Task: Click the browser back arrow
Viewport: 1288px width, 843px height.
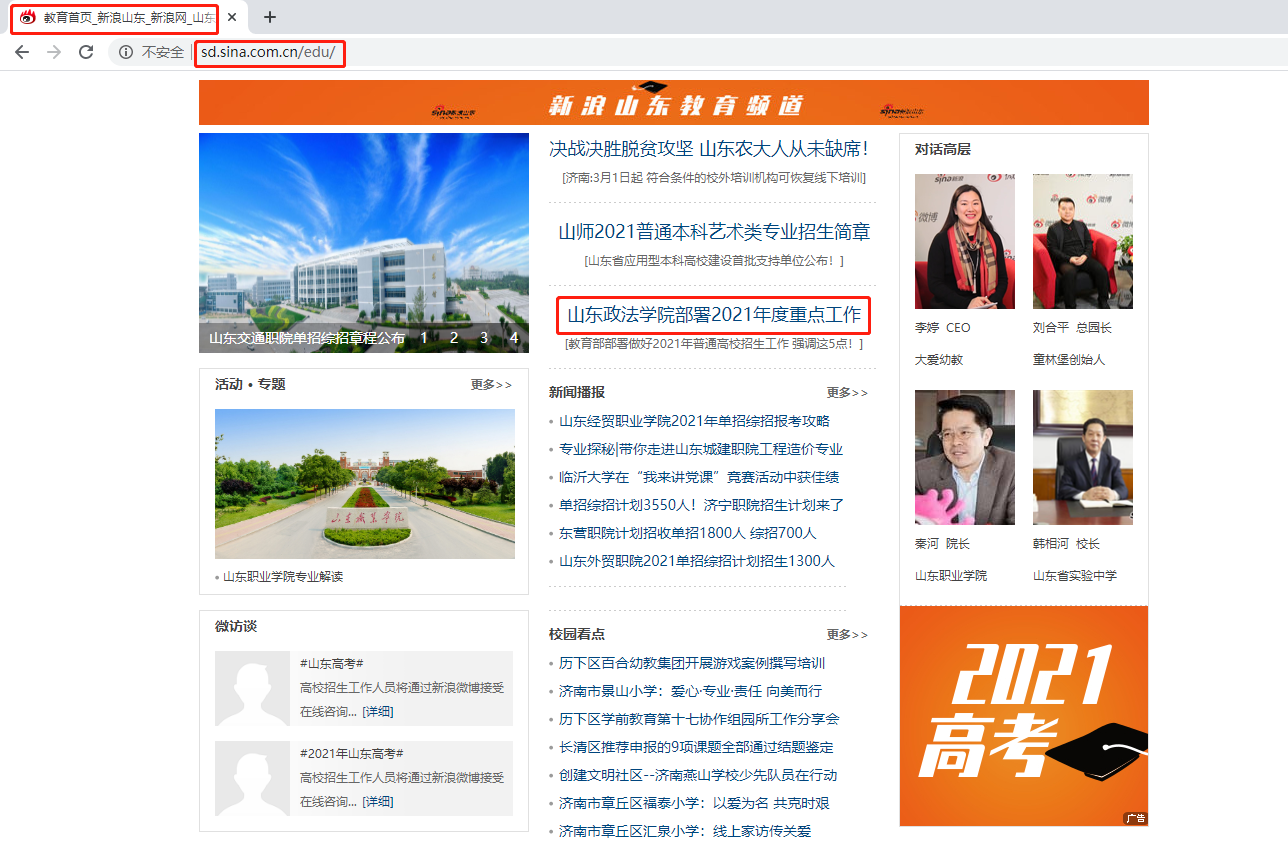Action: click(x=22, y=52)
